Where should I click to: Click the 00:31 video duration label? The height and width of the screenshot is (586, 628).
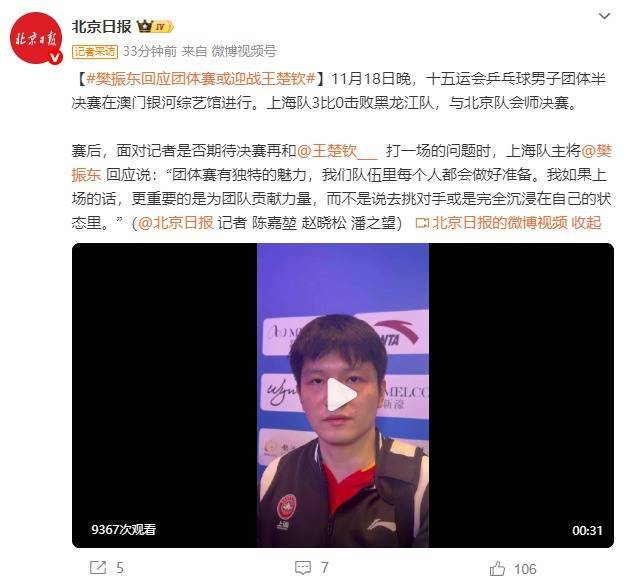[587, 530]
